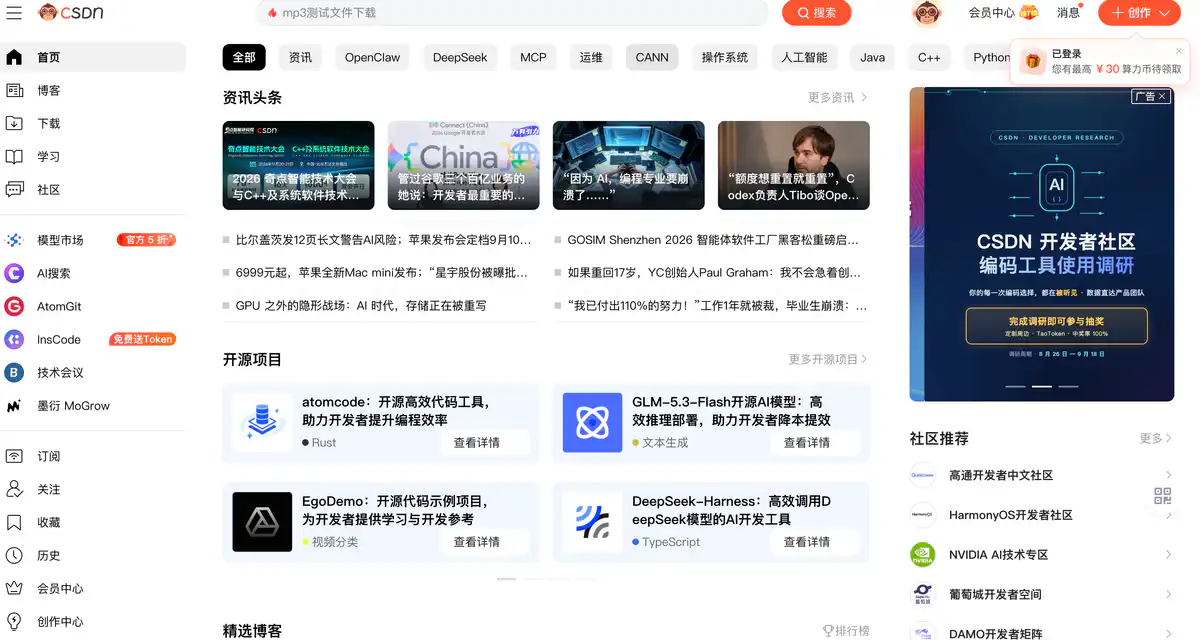Click the user avatar in the header

(x=927, y=13)
